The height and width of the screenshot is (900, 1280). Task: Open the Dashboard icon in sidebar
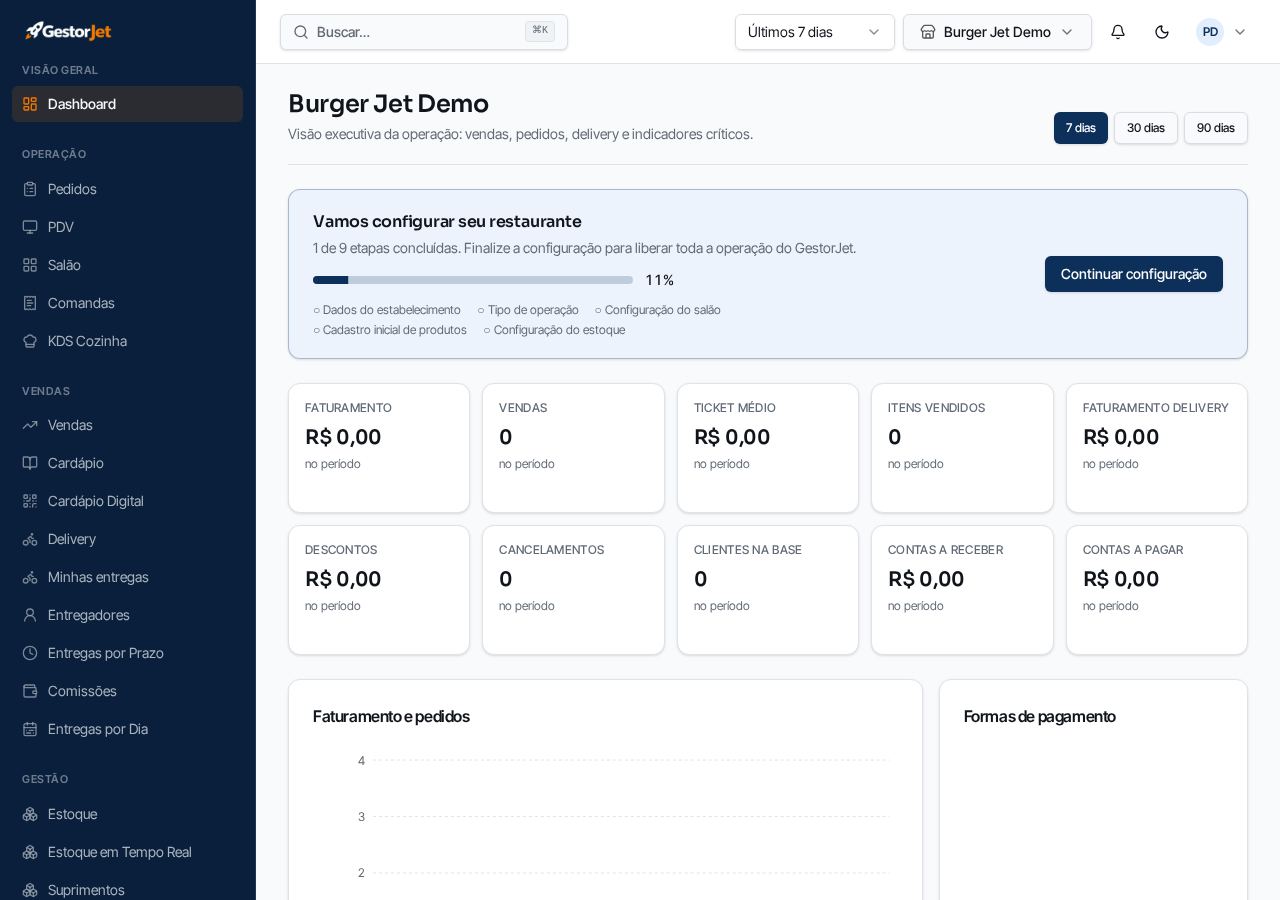[x=30, y=104]
